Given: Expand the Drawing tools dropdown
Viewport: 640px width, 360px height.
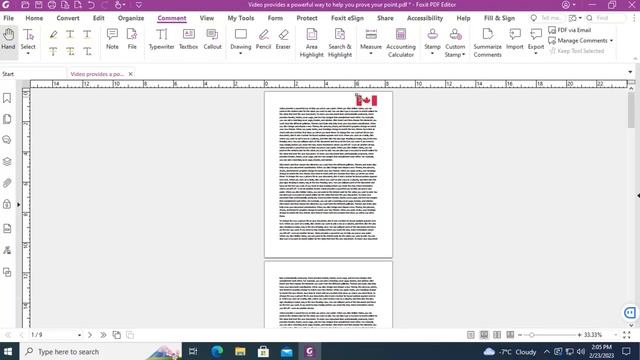Looking at the screenshot, I should (240, 53).
